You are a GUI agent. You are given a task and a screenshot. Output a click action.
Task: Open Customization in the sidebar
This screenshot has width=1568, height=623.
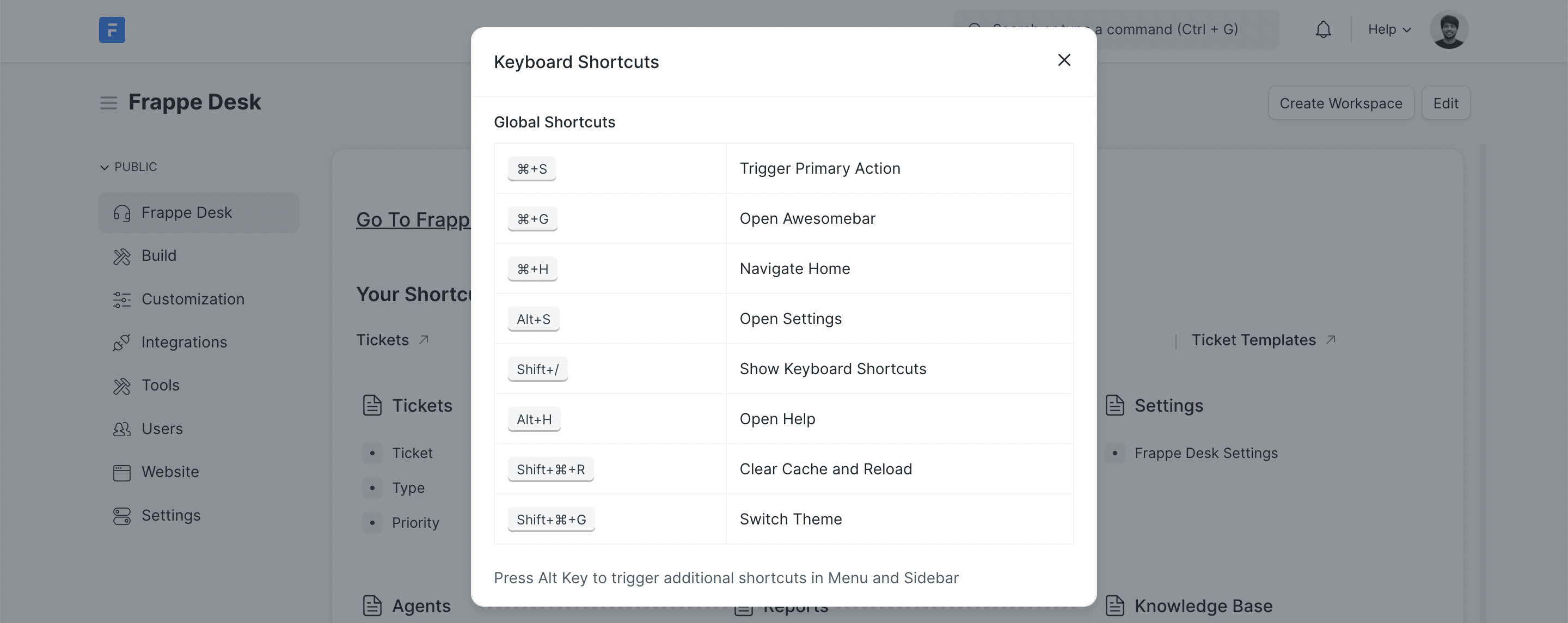pos(192,299)
